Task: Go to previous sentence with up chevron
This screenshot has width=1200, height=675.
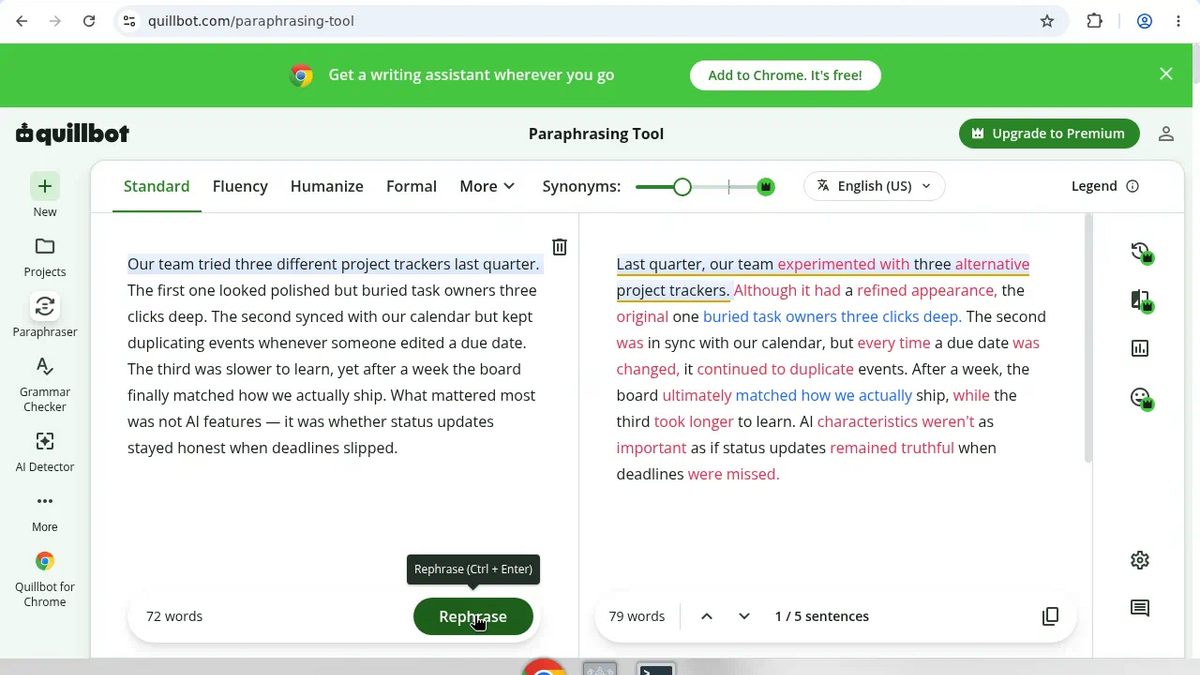Action: pos(706,616)
